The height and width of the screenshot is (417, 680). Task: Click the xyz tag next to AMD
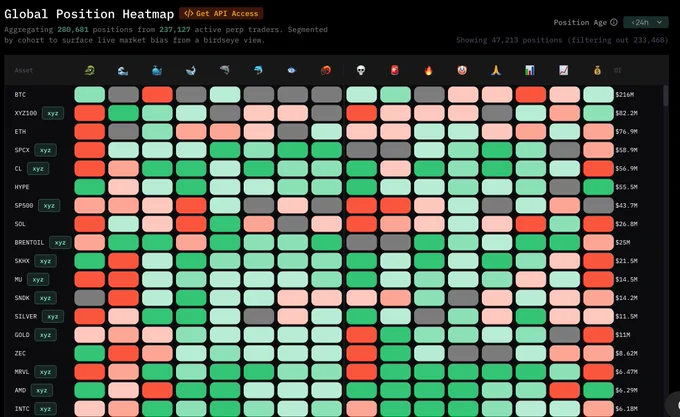(42, 390)
